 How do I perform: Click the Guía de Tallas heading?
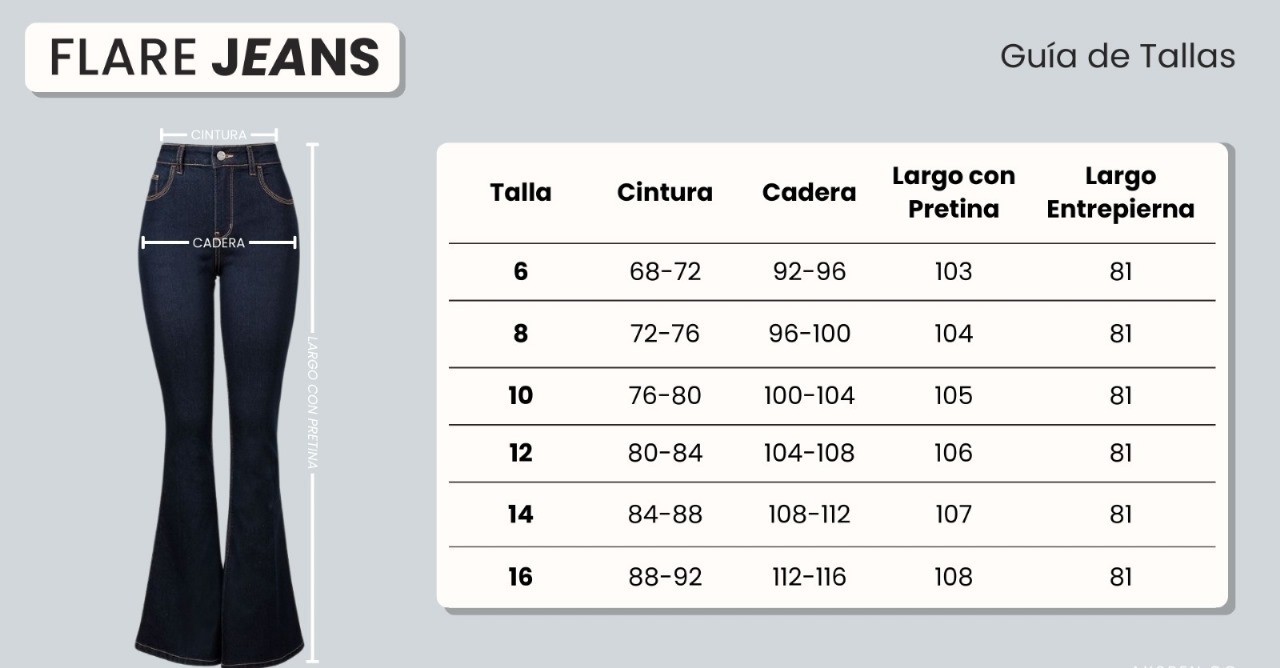tap(1117, 56)
